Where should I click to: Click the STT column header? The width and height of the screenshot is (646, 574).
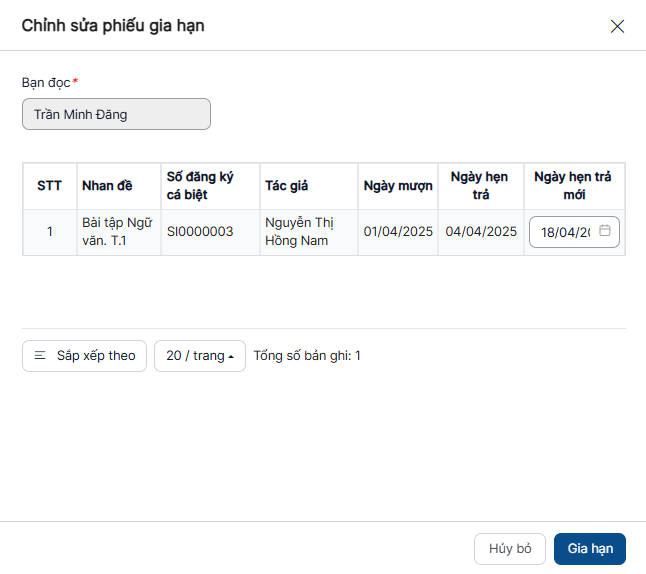point(49,186)
